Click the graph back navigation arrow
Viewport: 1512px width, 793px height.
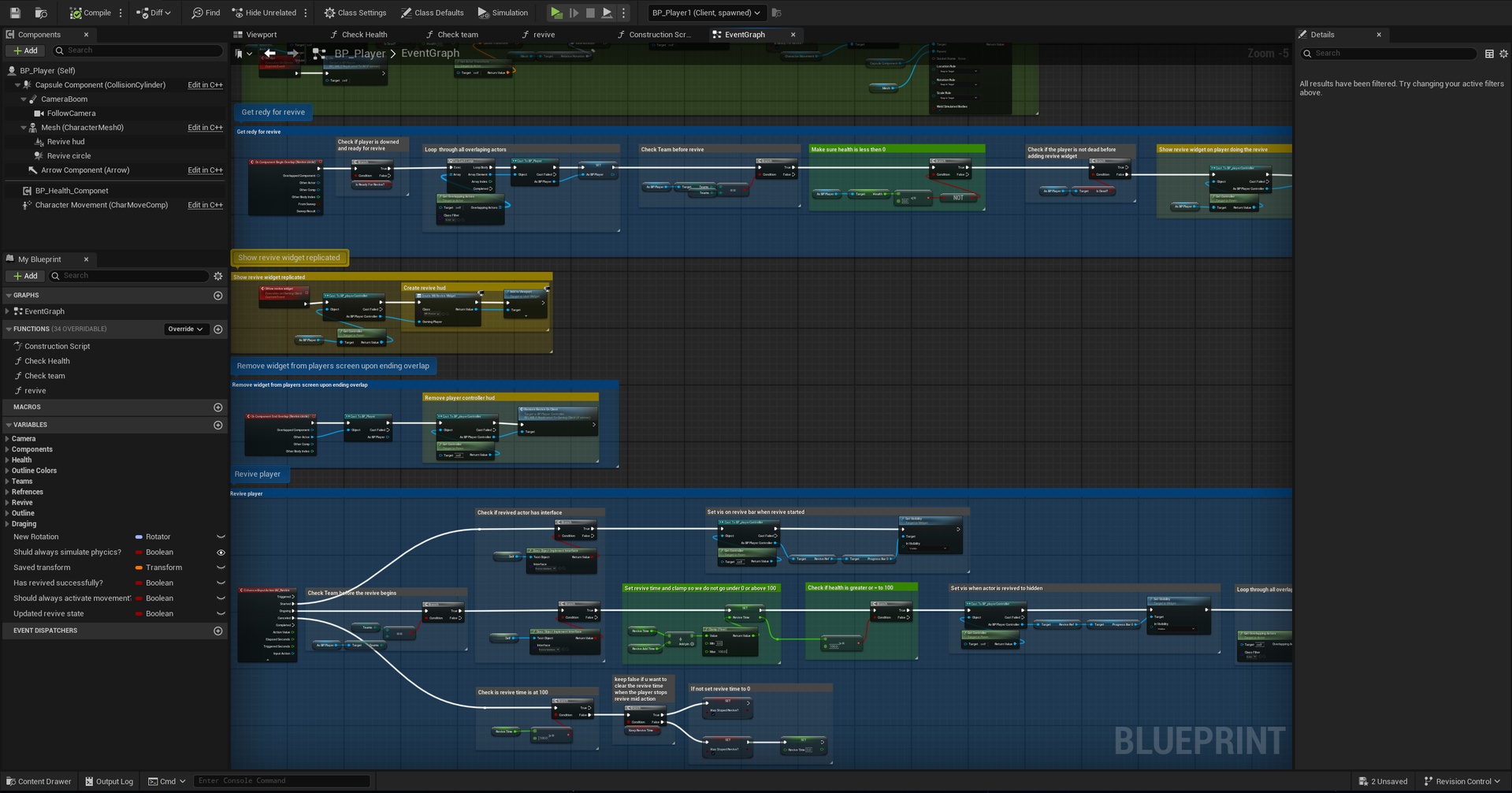point(270,54)
